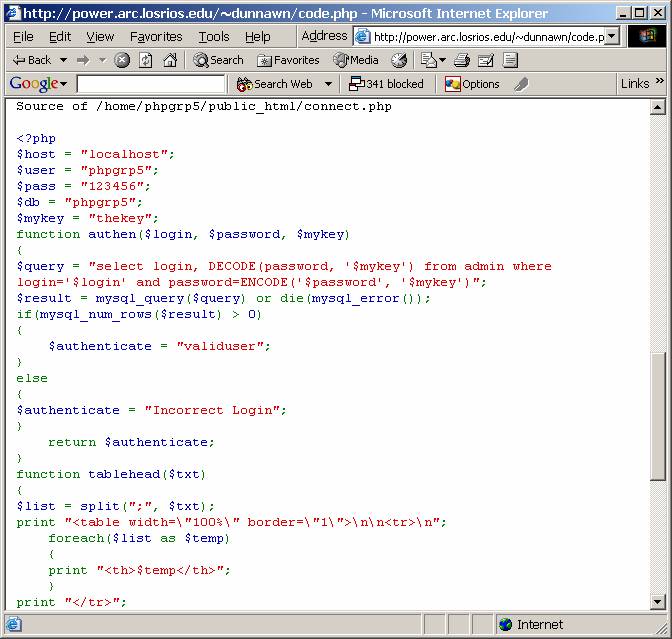Open the Forward history dropdown arrow

[102, 60]
